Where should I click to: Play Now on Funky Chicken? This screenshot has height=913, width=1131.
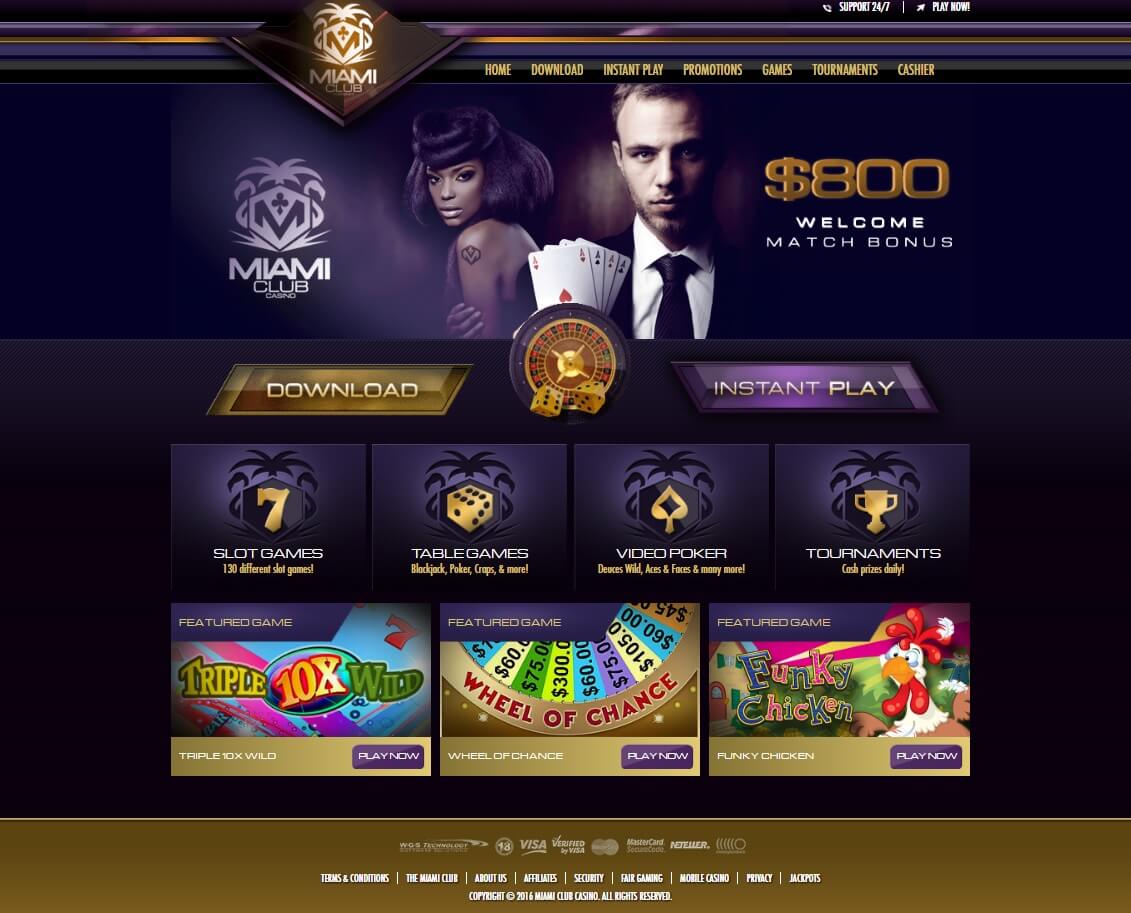click(x=926, y=756)
